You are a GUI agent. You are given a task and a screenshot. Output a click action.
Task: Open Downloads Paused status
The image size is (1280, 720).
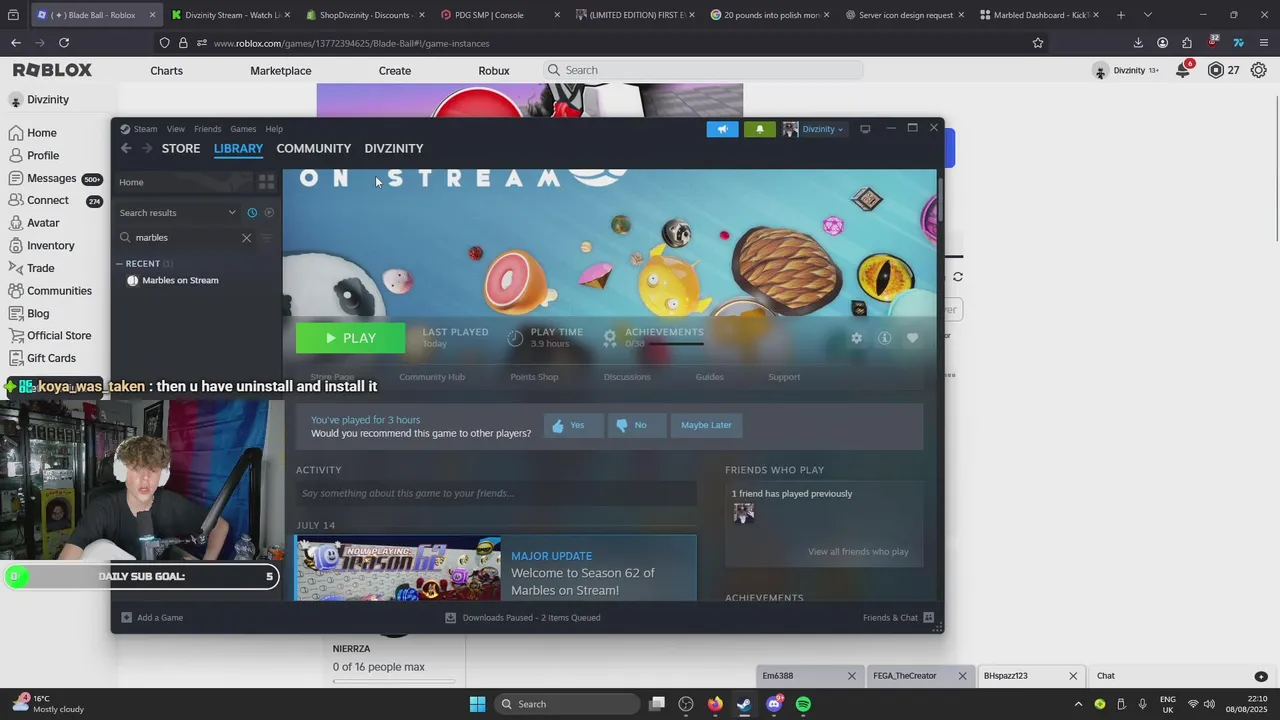(x=523, y=618)
